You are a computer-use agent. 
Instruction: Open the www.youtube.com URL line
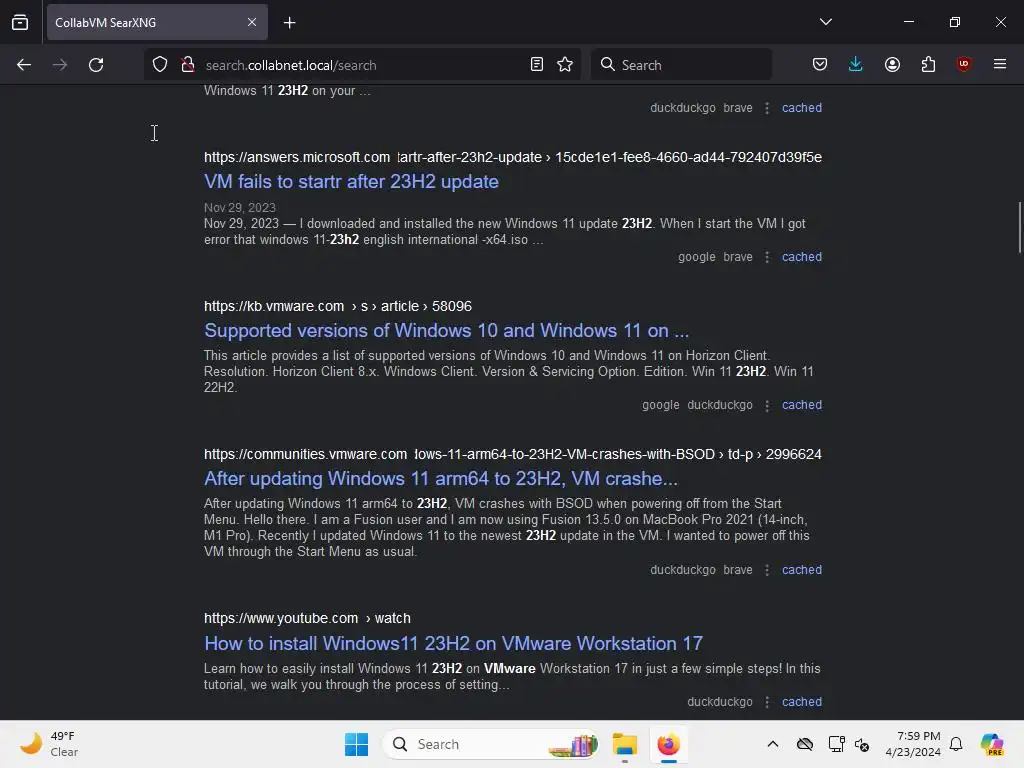pos(307,618)
